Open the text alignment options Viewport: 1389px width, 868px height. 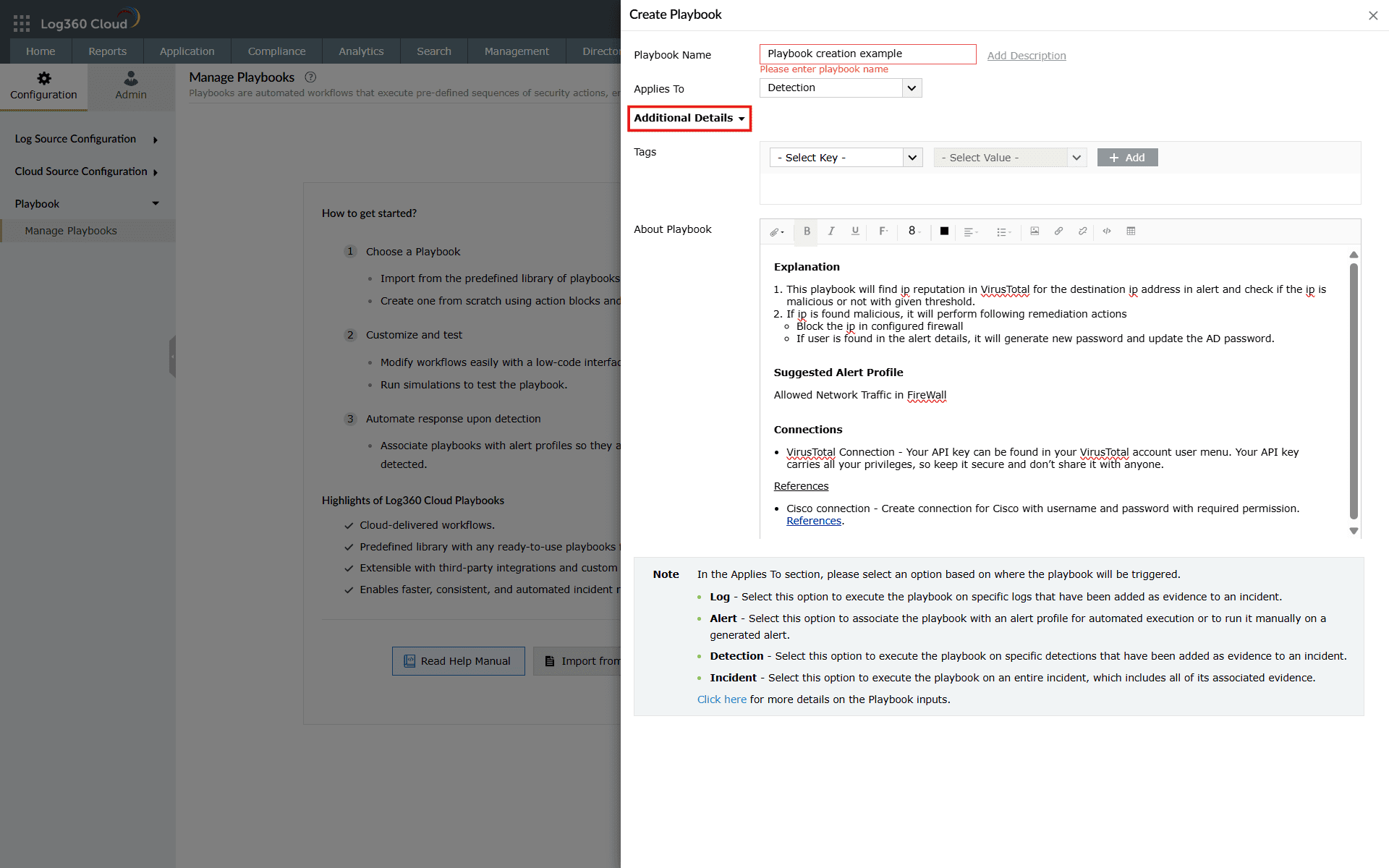pyautogui.click(x=971, y=231)
